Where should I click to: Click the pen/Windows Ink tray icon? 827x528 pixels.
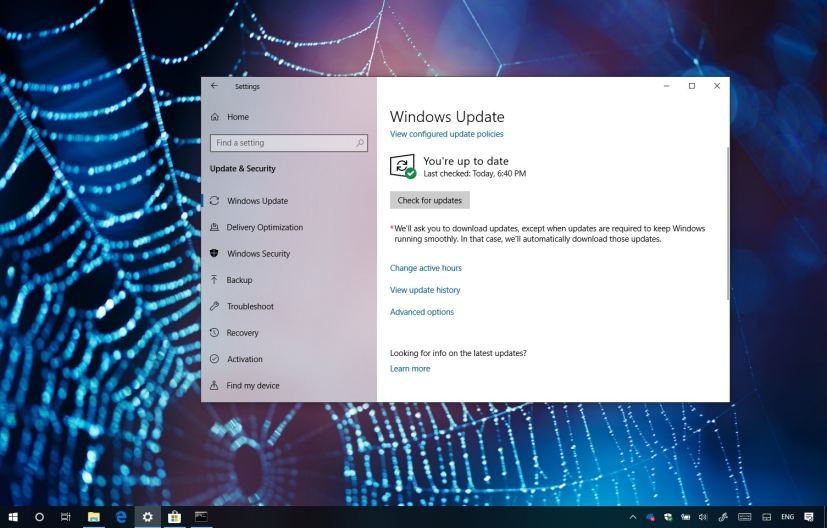pos(723,517)
